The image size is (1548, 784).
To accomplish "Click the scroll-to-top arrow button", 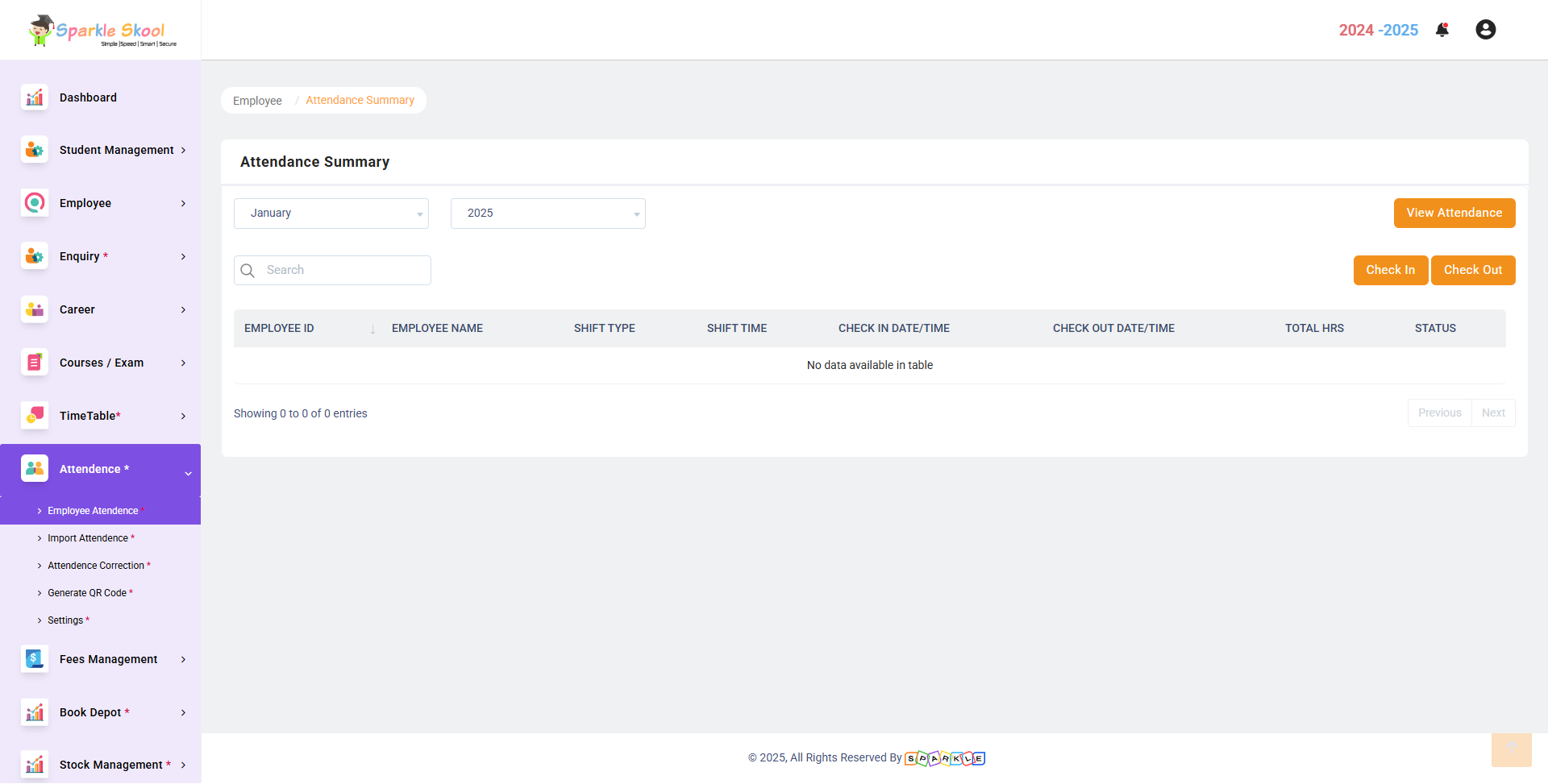I will 1511,749.
